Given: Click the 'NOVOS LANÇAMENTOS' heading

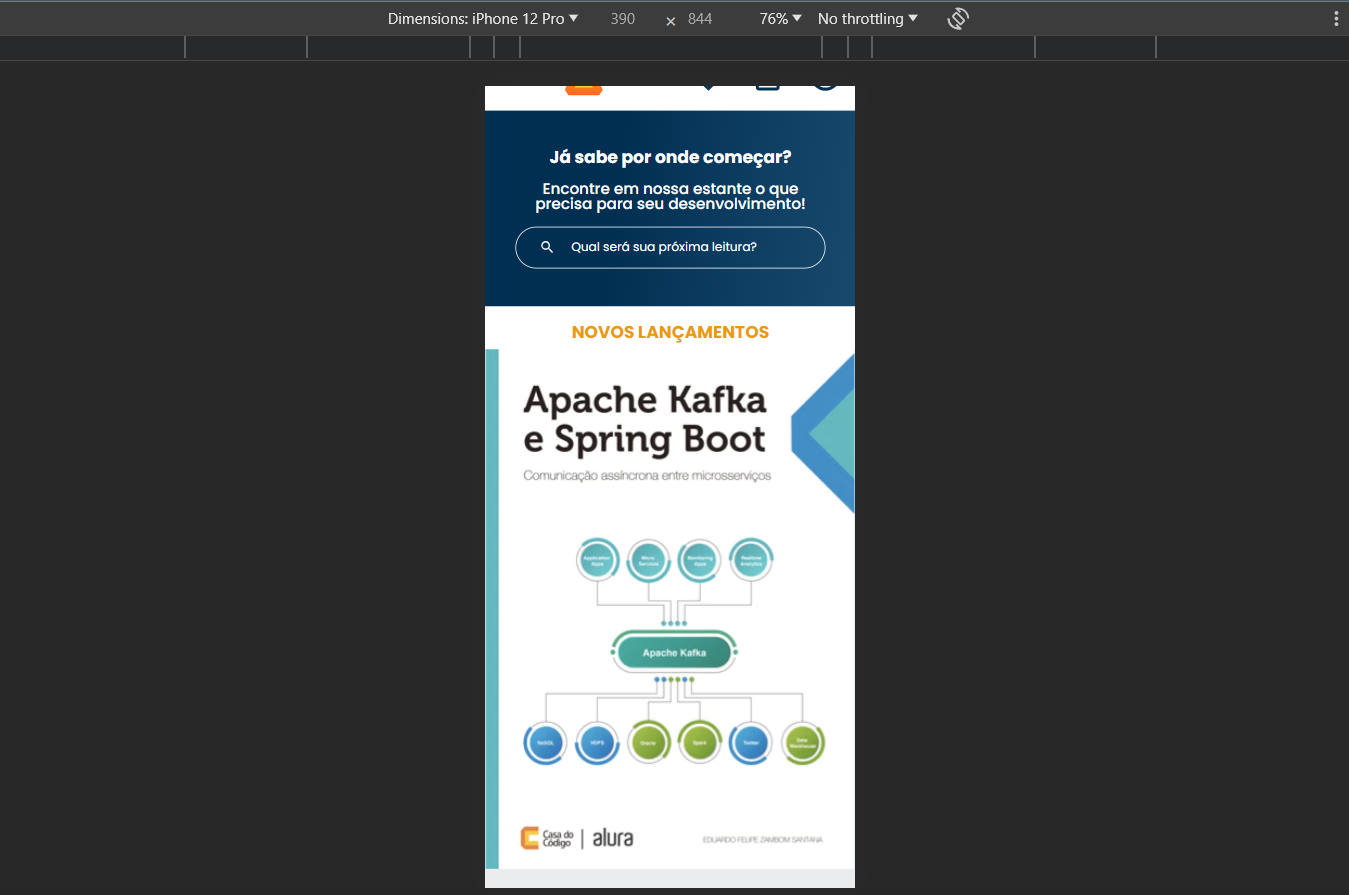Looking at the screenshot, I should coord(670,332).
